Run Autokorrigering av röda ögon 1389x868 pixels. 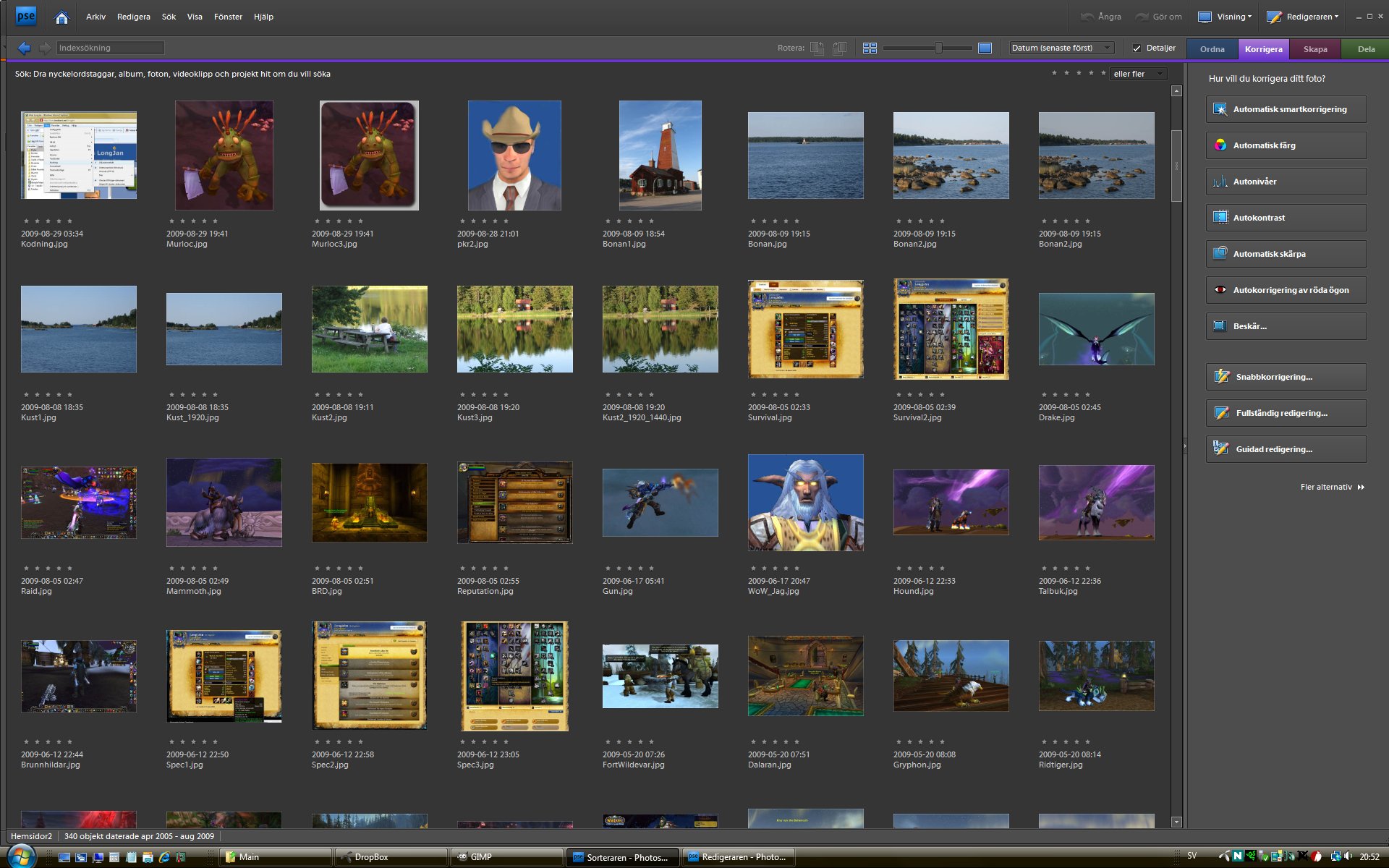coord(1286,290)
